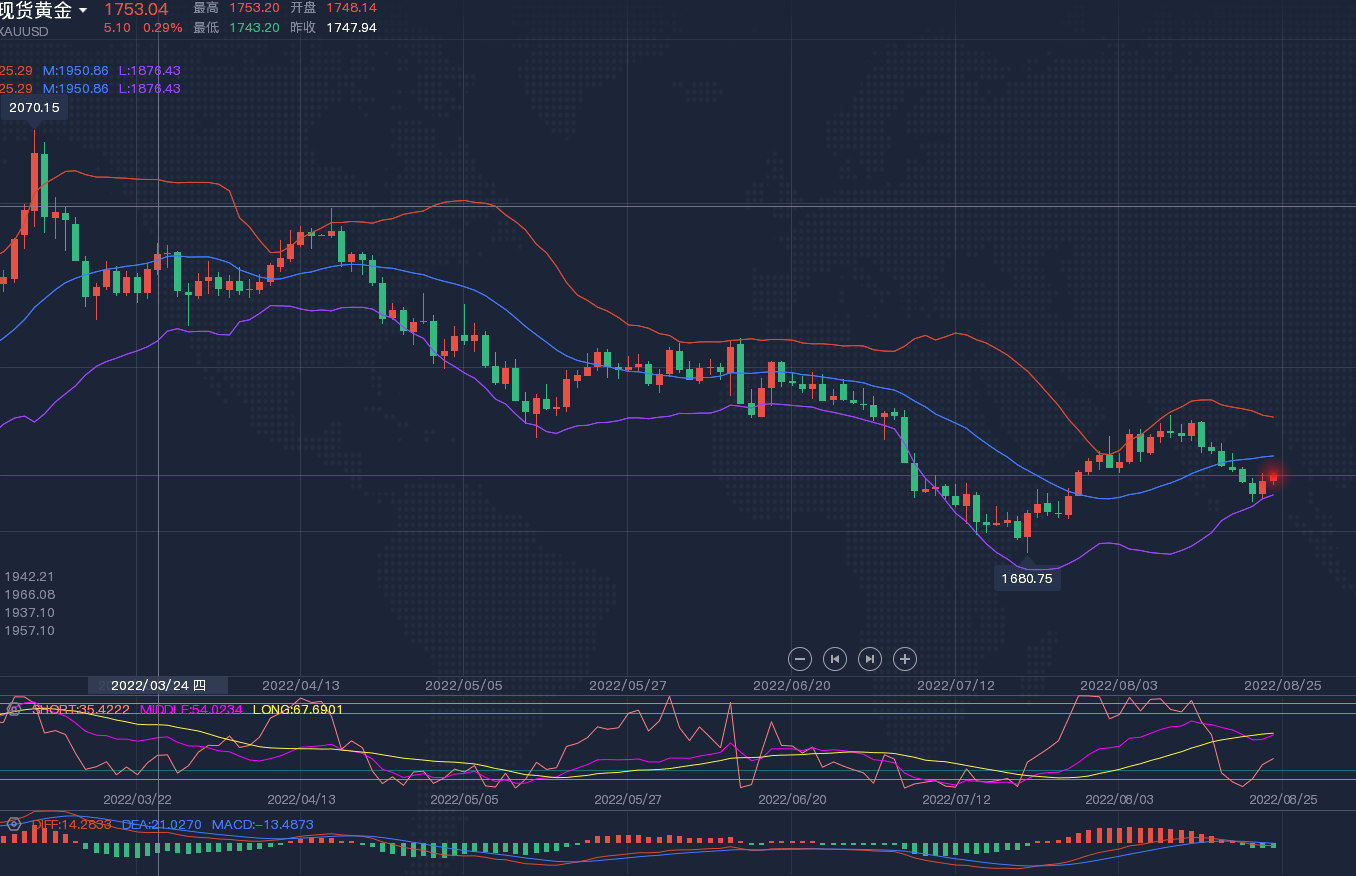1356x876 pixels.
Task: Click the 2022/08/25 date on main axis
Action: 1282,685
